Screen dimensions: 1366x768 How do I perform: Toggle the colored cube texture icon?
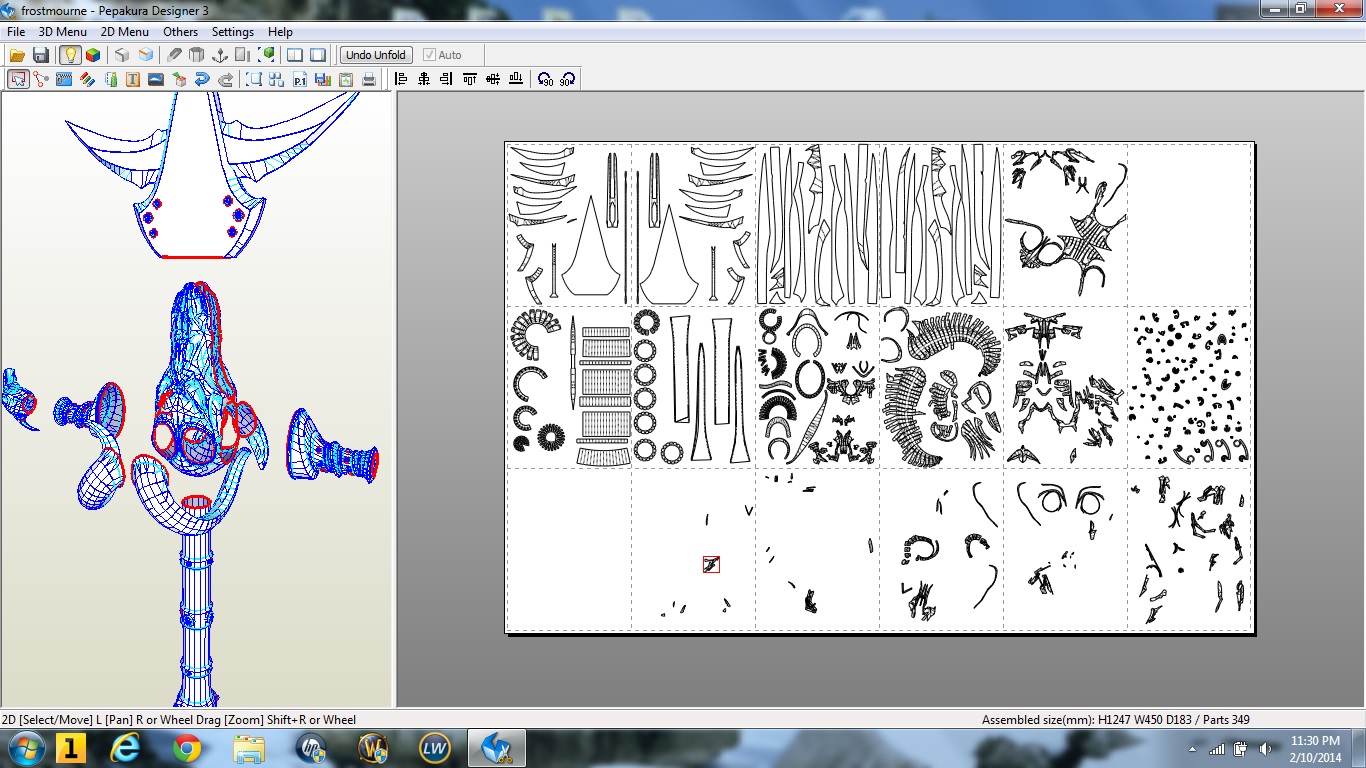tap(93, 55)
